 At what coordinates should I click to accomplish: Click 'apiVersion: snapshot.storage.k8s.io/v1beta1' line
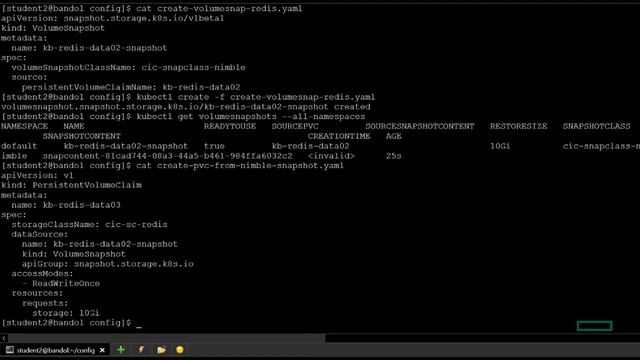pyautogui.click(x=112, y=18)
